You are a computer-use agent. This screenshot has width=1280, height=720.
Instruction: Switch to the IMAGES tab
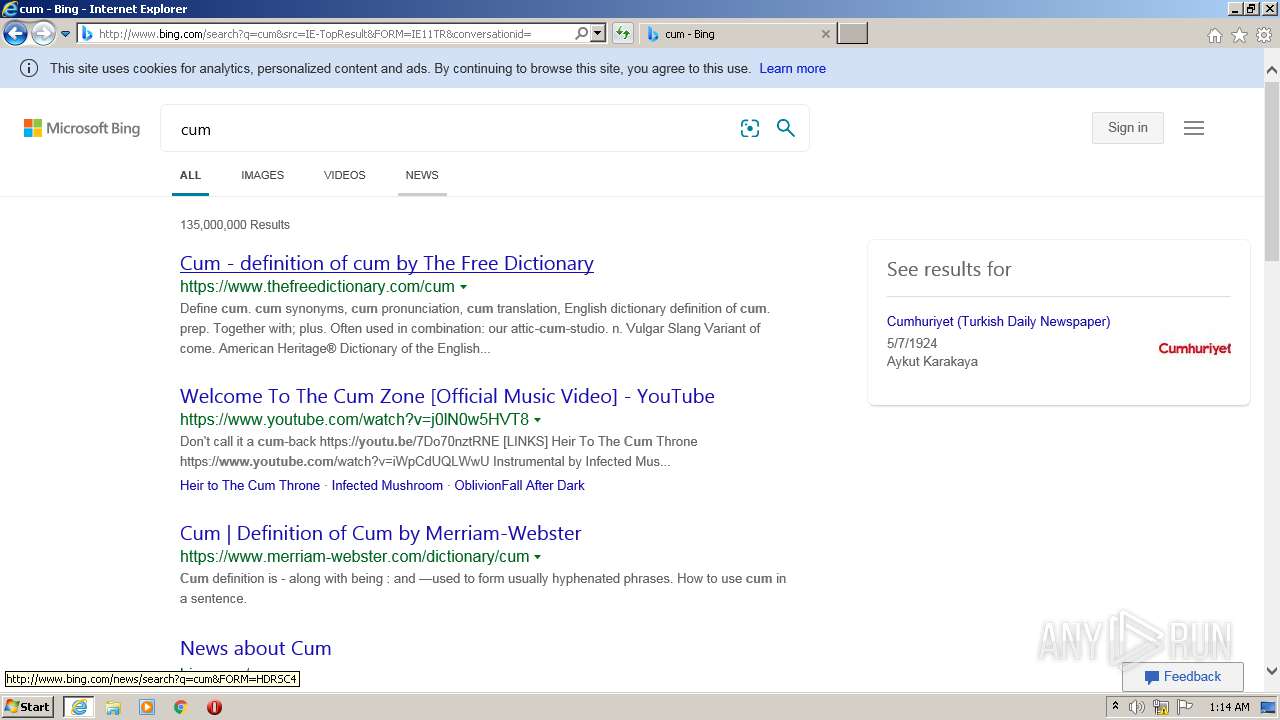pyautogui.click(x=262, y=175)
